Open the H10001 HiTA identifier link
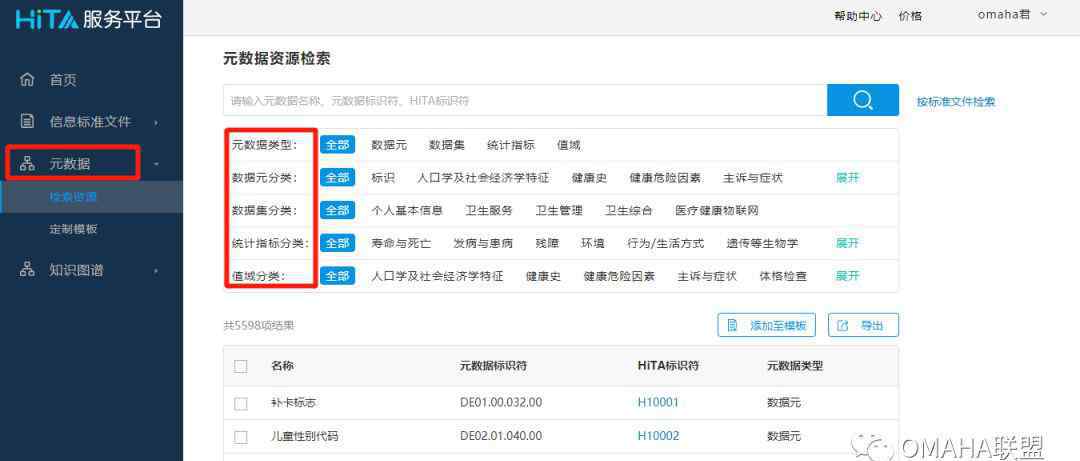The width and height of the screenshot is (1080, 461). (658, 403)
